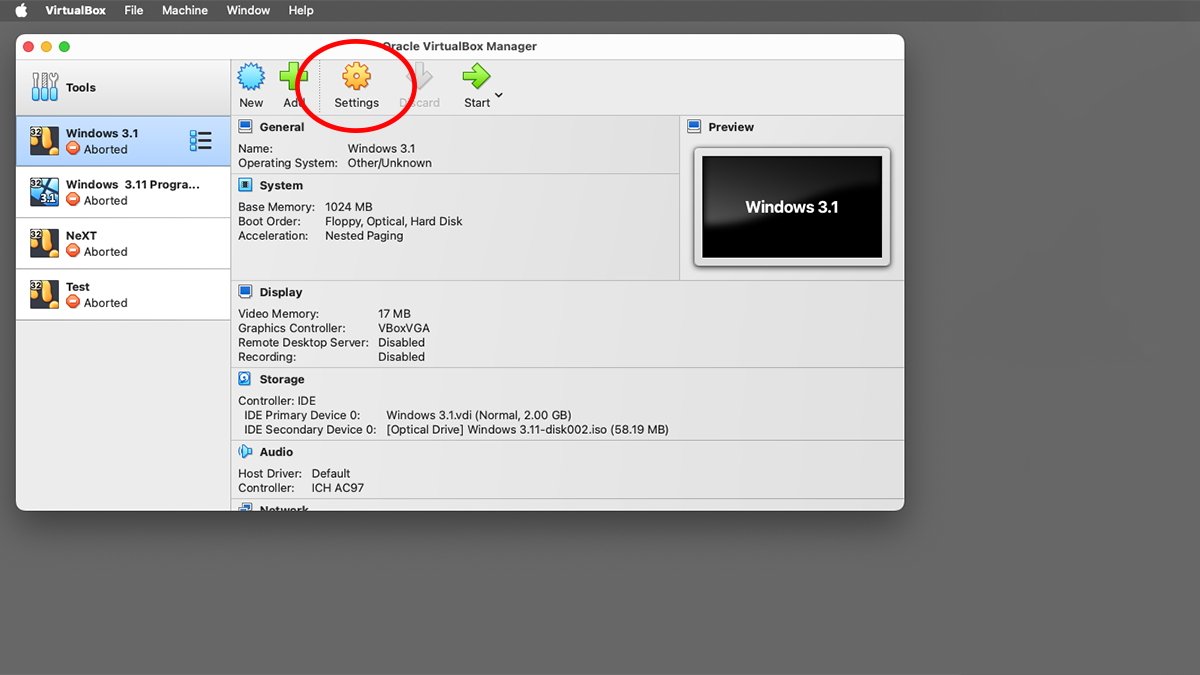Viewport: 1200px width, 675px height.
Task: Click Windows 3.11 machine OS icon
Action: 44,192
